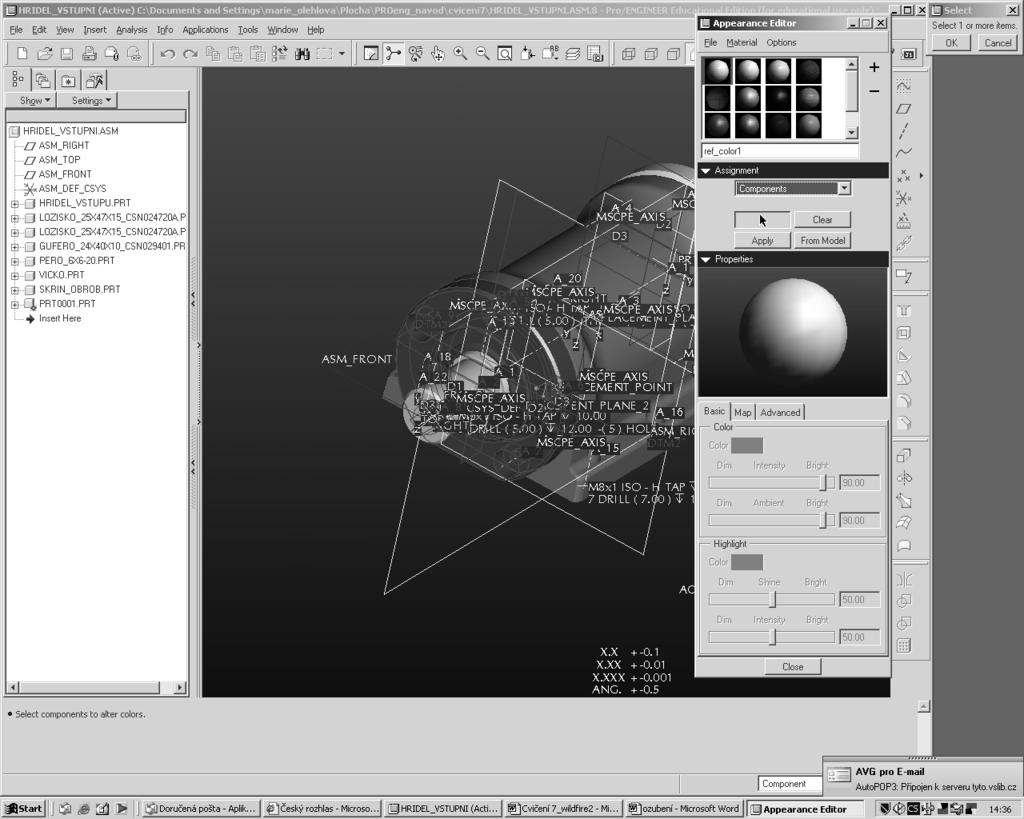
Task: Open the Find tool binoculars icon
Action: (x=302, y=54)
